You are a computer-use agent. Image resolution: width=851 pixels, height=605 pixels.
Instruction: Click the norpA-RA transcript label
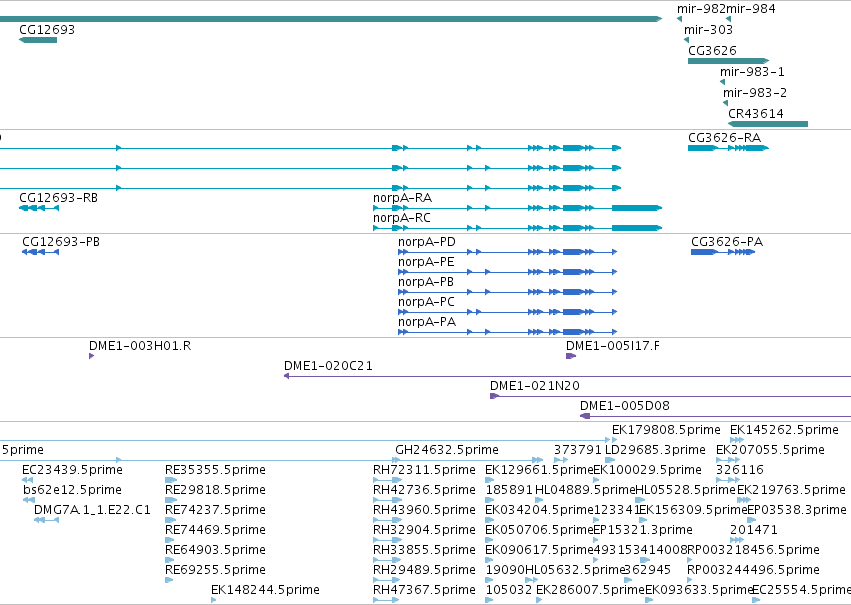pos(402,198)
